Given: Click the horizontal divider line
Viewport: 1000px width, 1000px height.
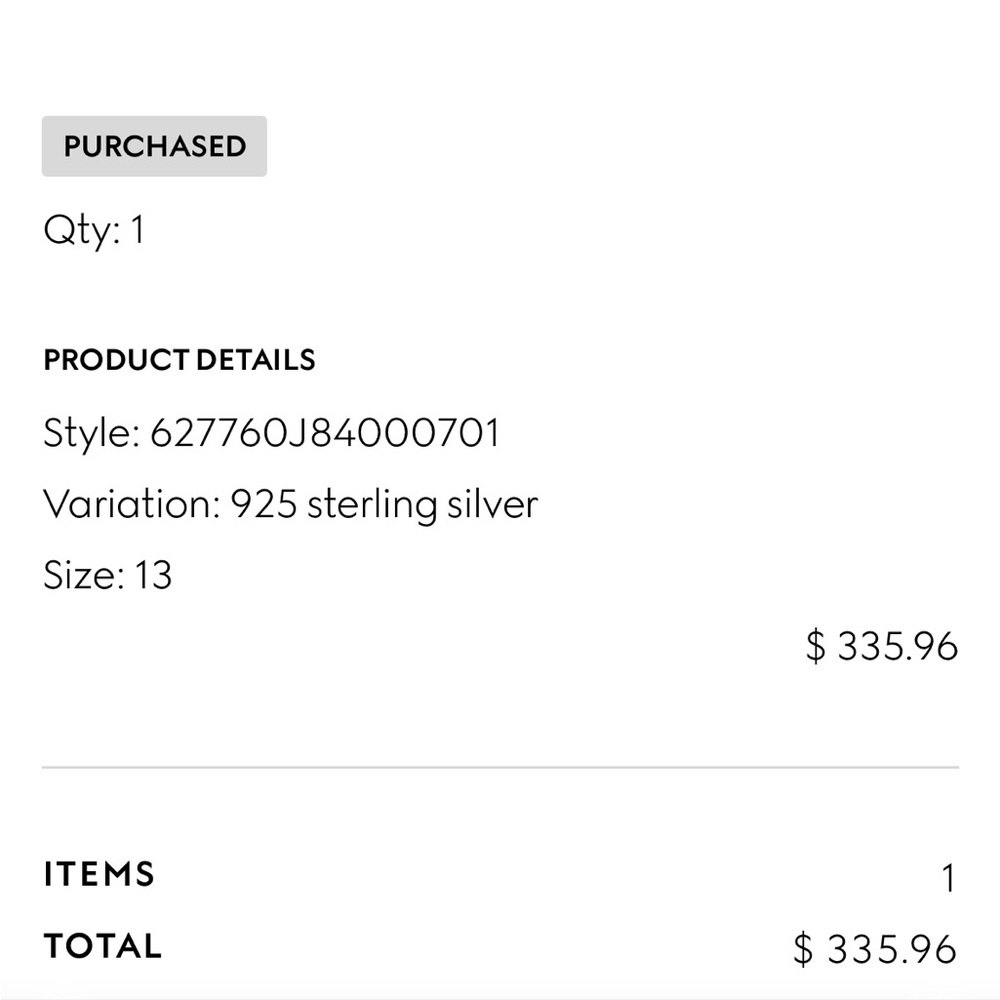Looking at the screenshot, I should 500,768.
